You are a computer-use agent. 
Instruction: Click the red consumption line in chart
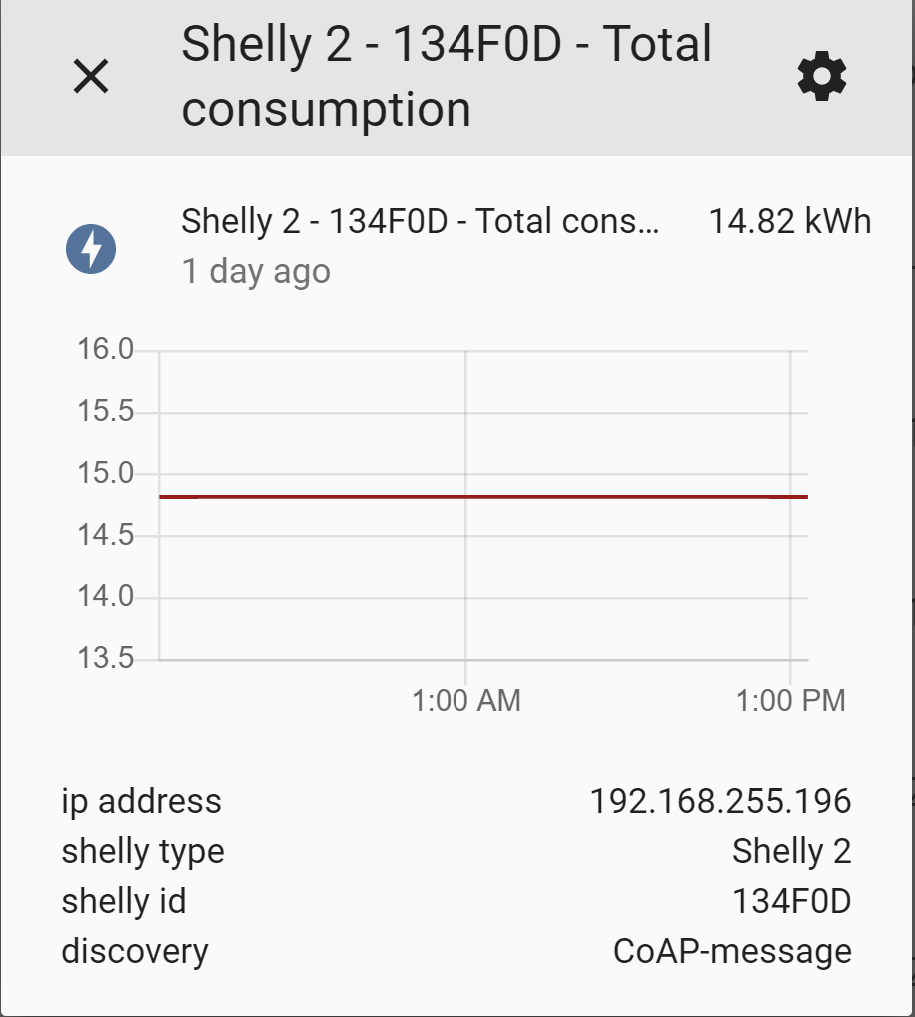(483, 497)
